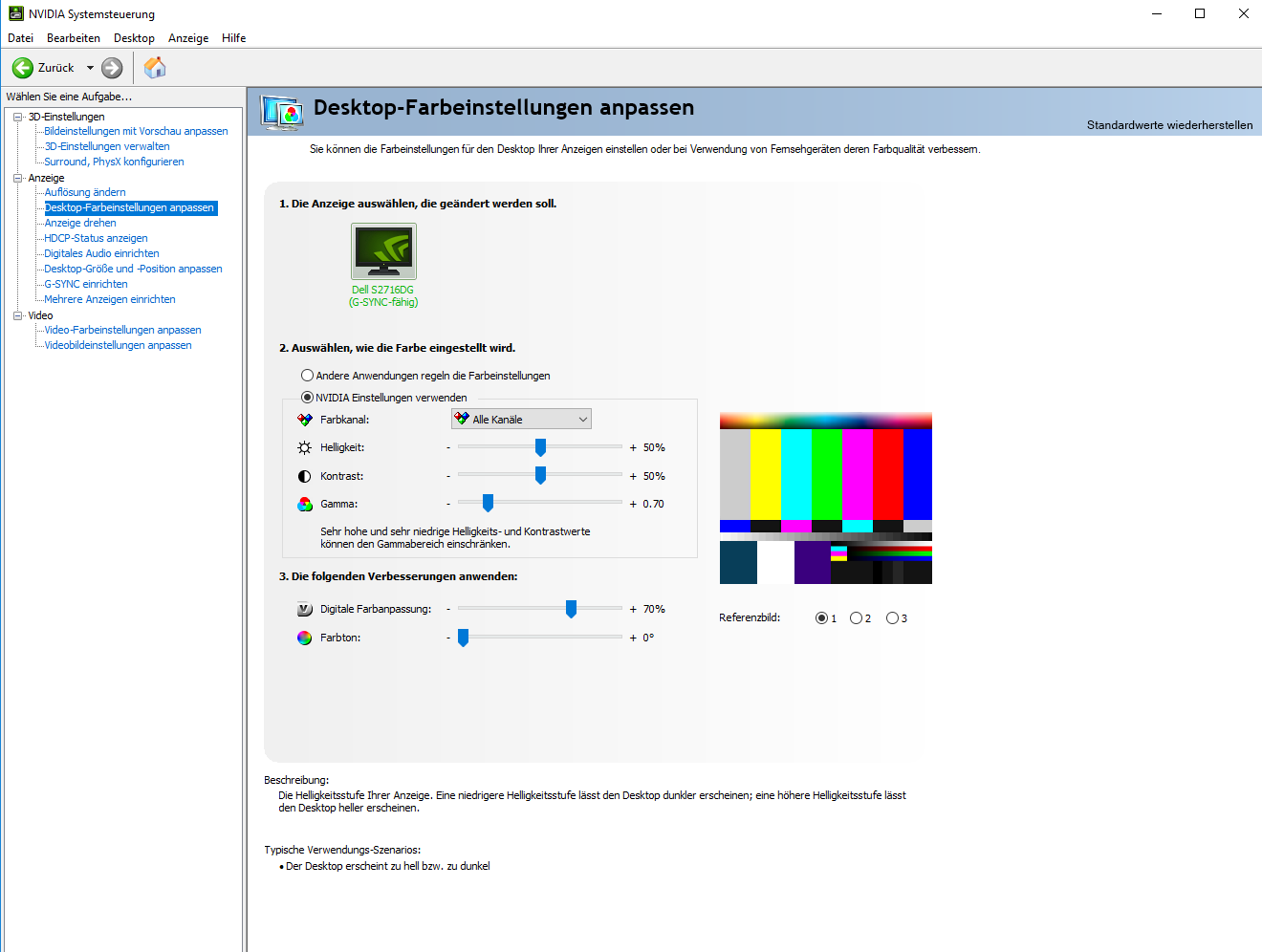Open Bildeinstellungen mit Vorschau anpassen
The height and width of the screenshot is (952, 1262).
136,131
